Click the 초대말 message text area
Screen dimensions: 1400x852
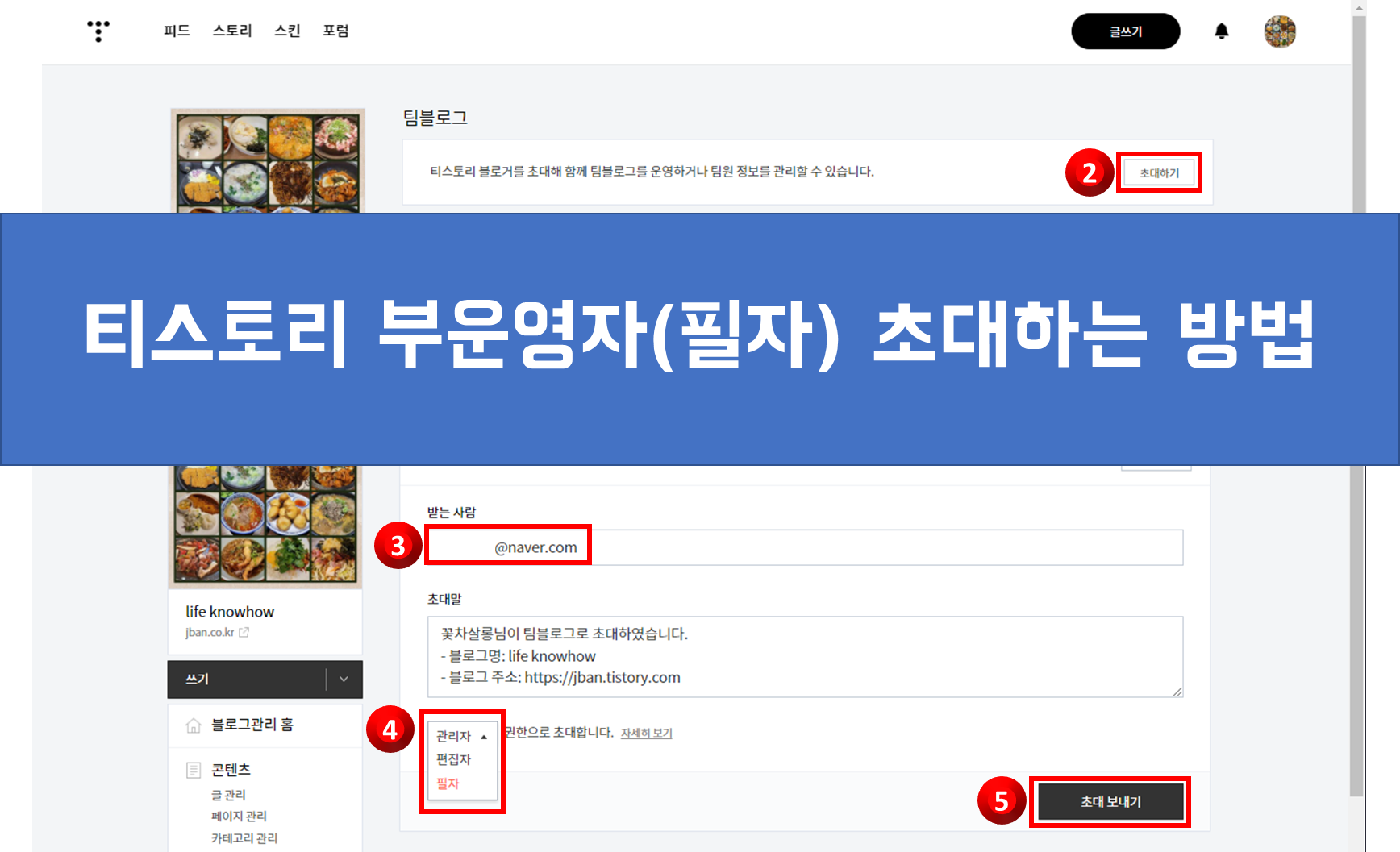(805, 656)
